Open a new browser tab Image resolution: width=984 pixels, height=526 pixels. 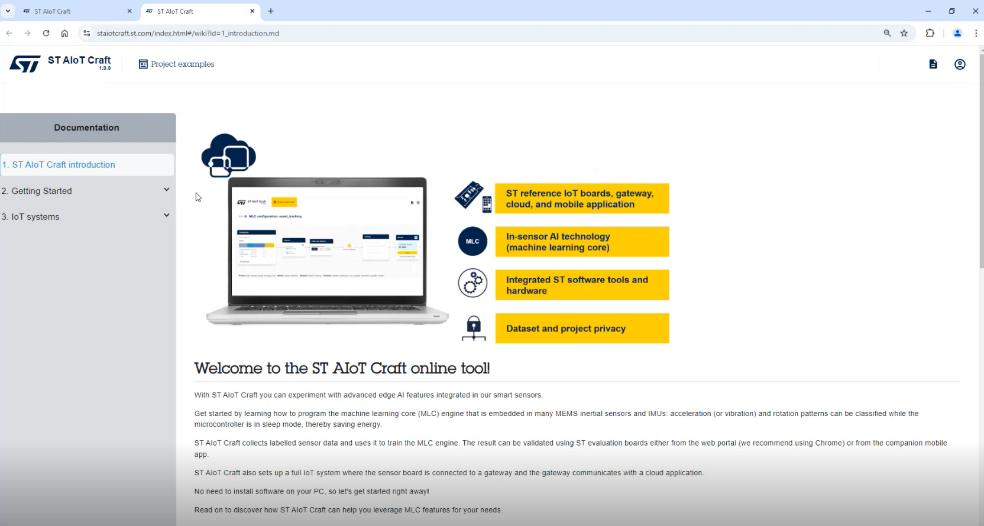(x=270, y=11)
